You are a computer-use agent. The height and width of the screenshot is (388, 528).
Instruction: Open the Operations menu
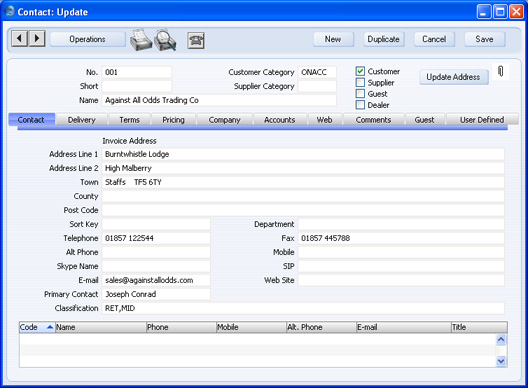tap(88, 39)
